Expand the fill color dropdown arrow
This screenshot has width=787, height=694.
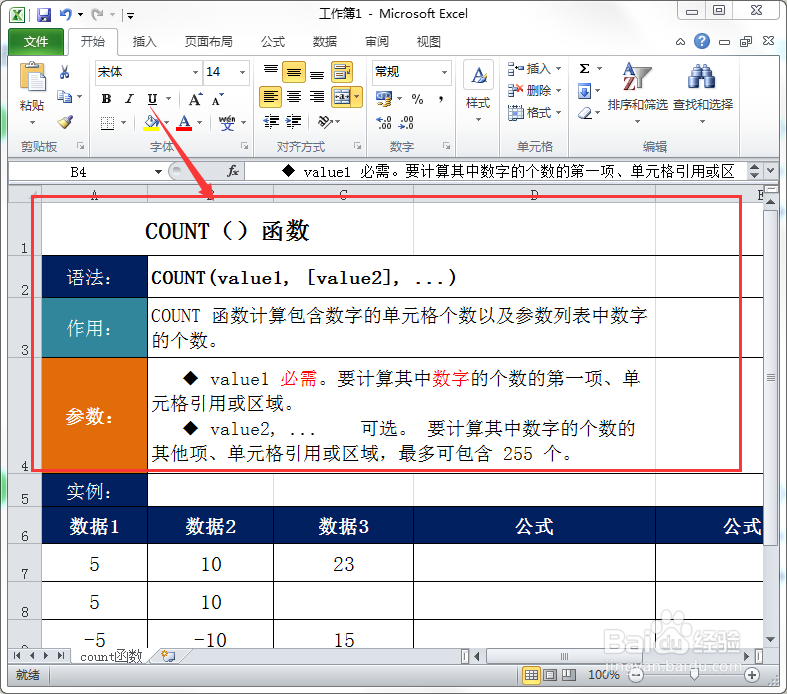(x=166, y=122)
